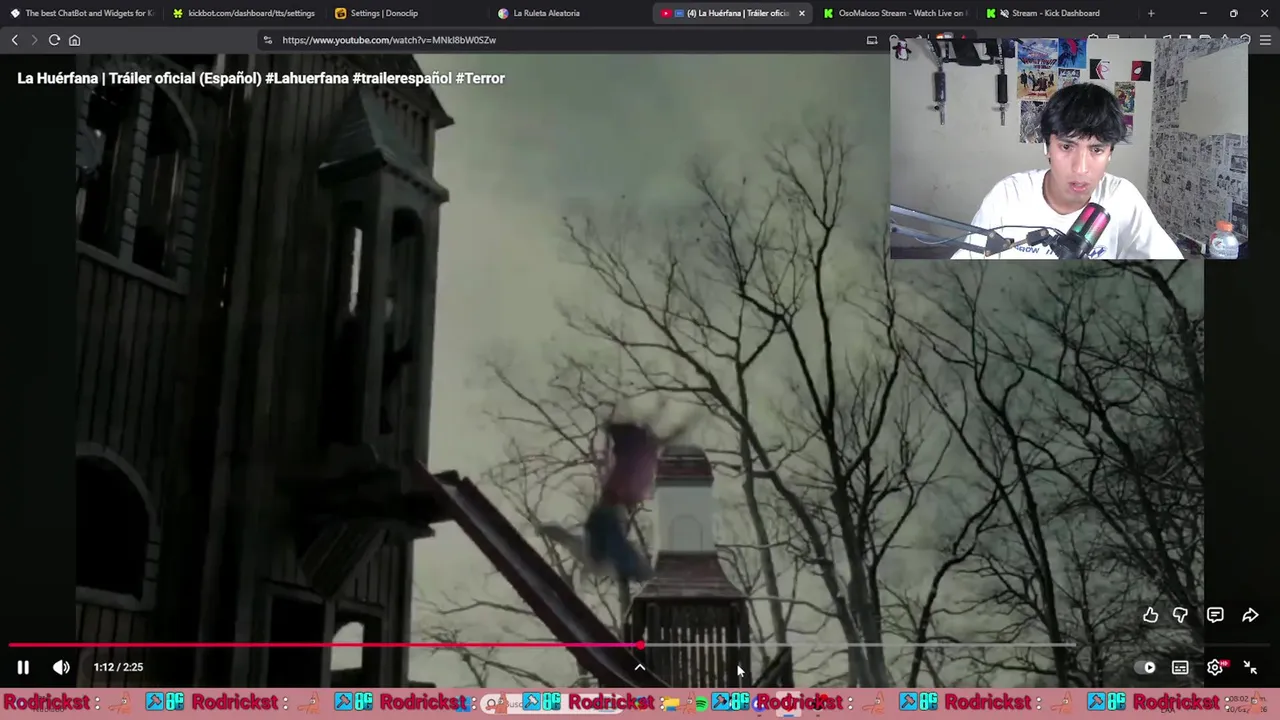
Task: Mute the video volume speaker icon
Action: coord(61,667)
